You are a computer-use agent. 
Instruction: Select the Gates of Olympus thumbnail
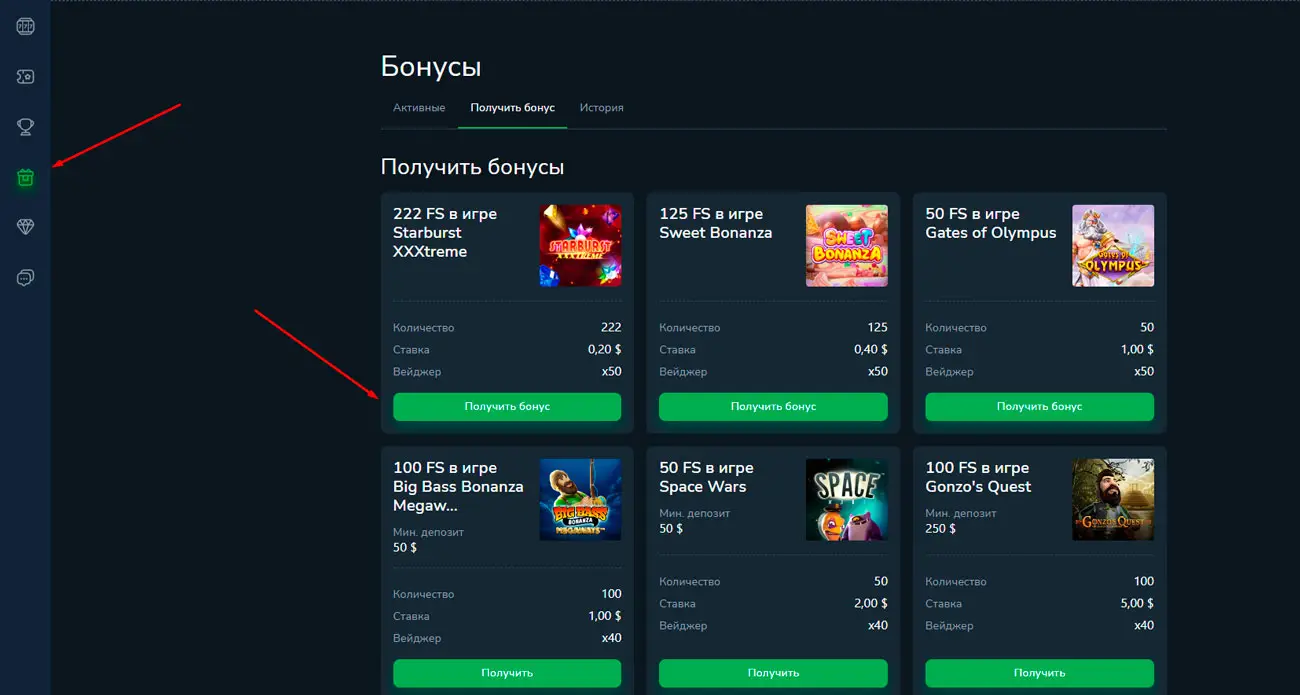[x=1113, y=245]
